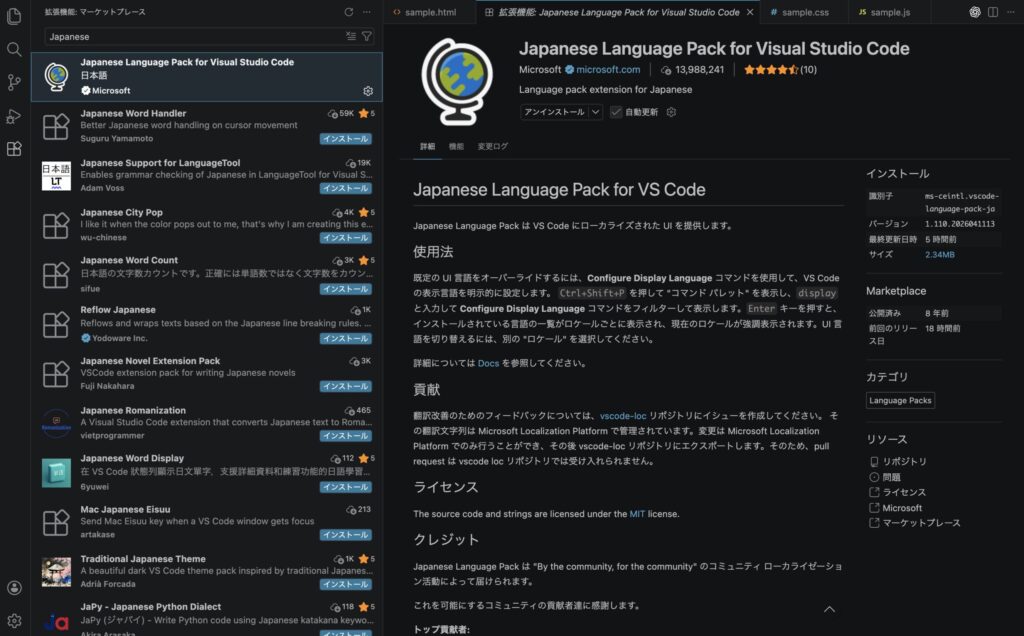Click the filter extensions funnel icon
Viewport: 1024px width, 636px height.
(367, 36)
